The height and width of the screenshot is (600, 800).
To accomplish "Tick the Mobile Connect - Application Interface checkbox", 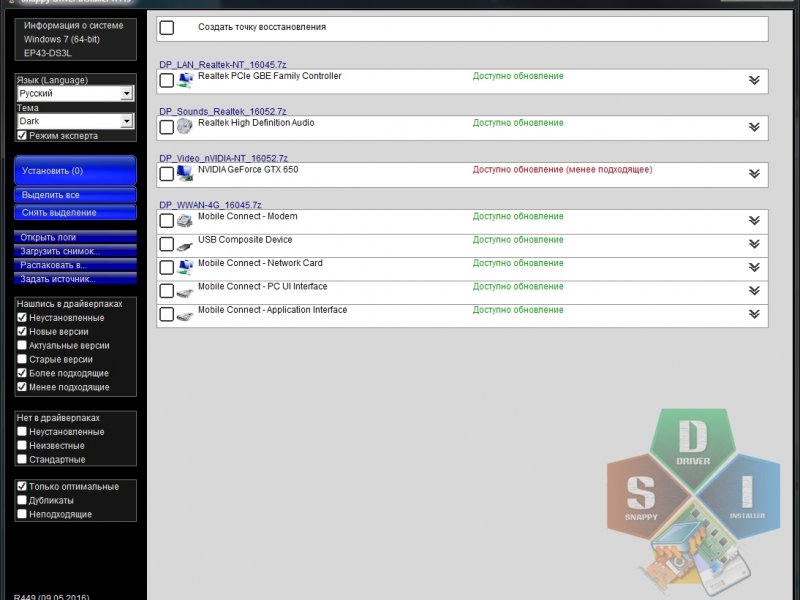I will pos(167,314).
